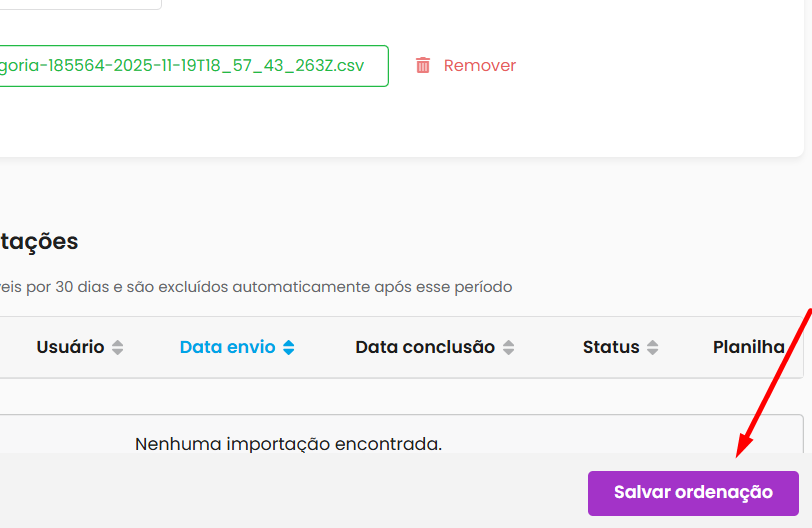Click the bold section heading ending in "tações"

pos(39,241)
